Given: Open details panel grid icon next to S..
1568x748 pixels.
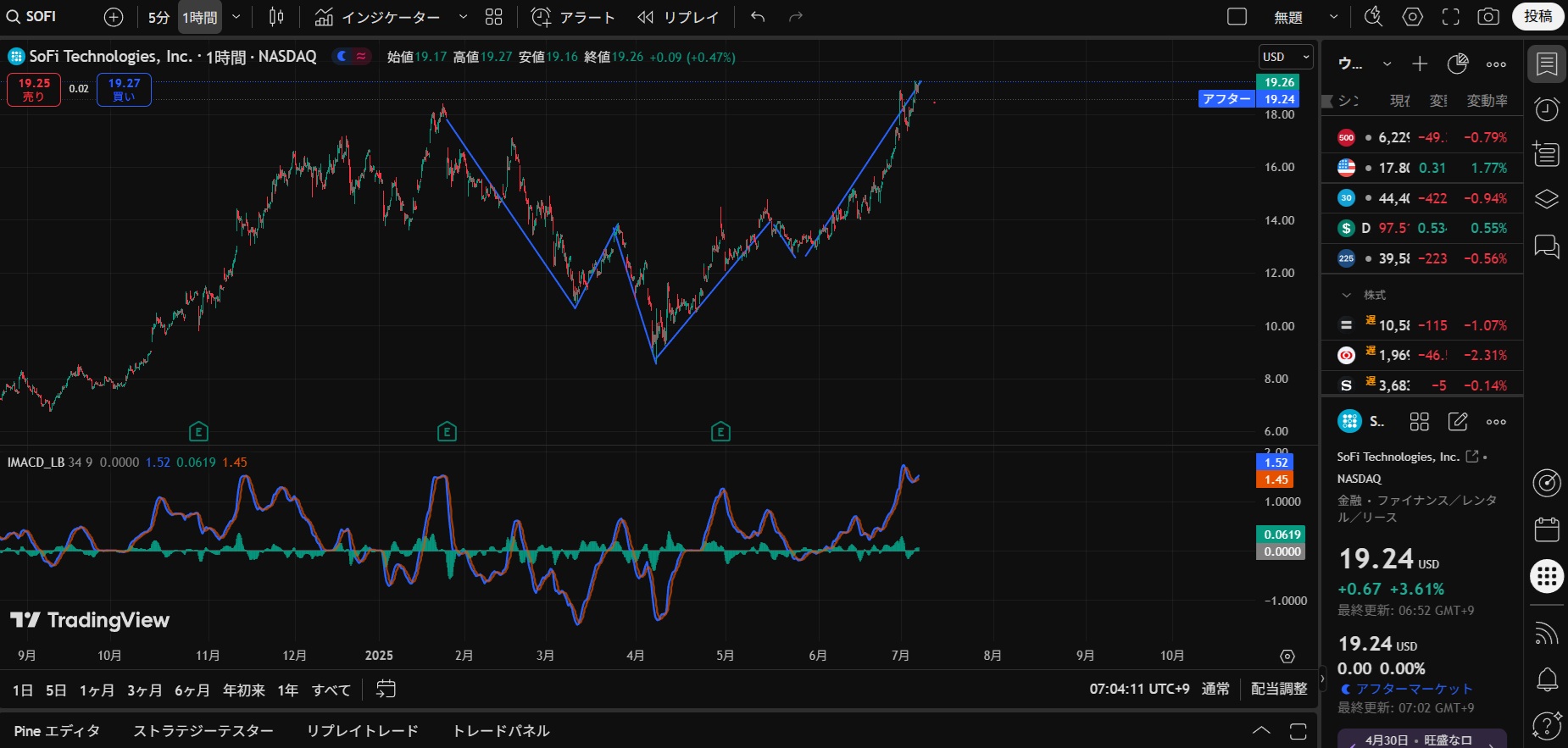Looking at the screenshot, I should pos(1419,421).
